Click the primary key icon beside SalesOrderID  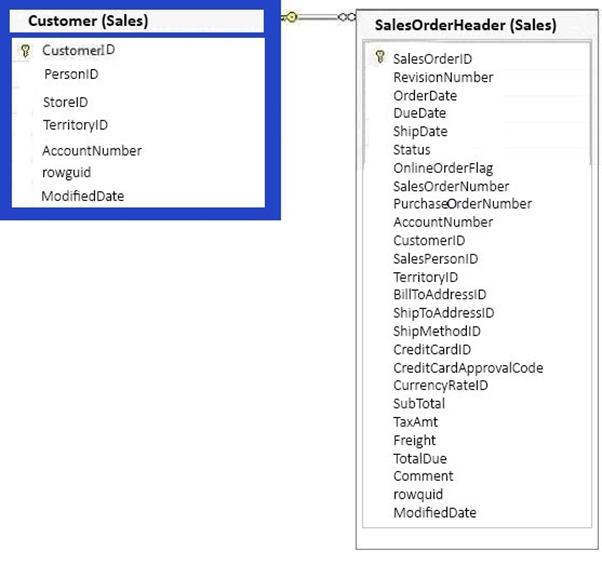pos(379,59)
